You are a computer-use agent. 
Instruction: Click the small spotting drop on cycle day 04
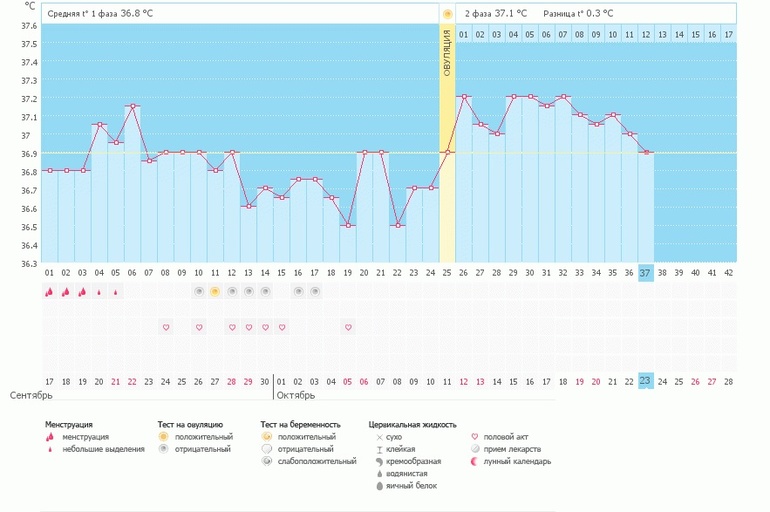(99, 293)
